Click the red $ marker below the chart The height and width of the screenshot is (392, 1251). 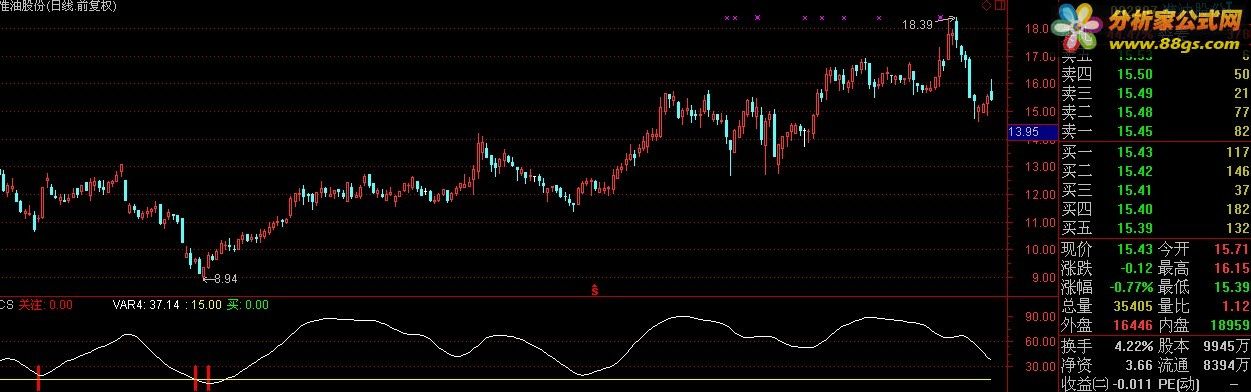tap(595, 291)
